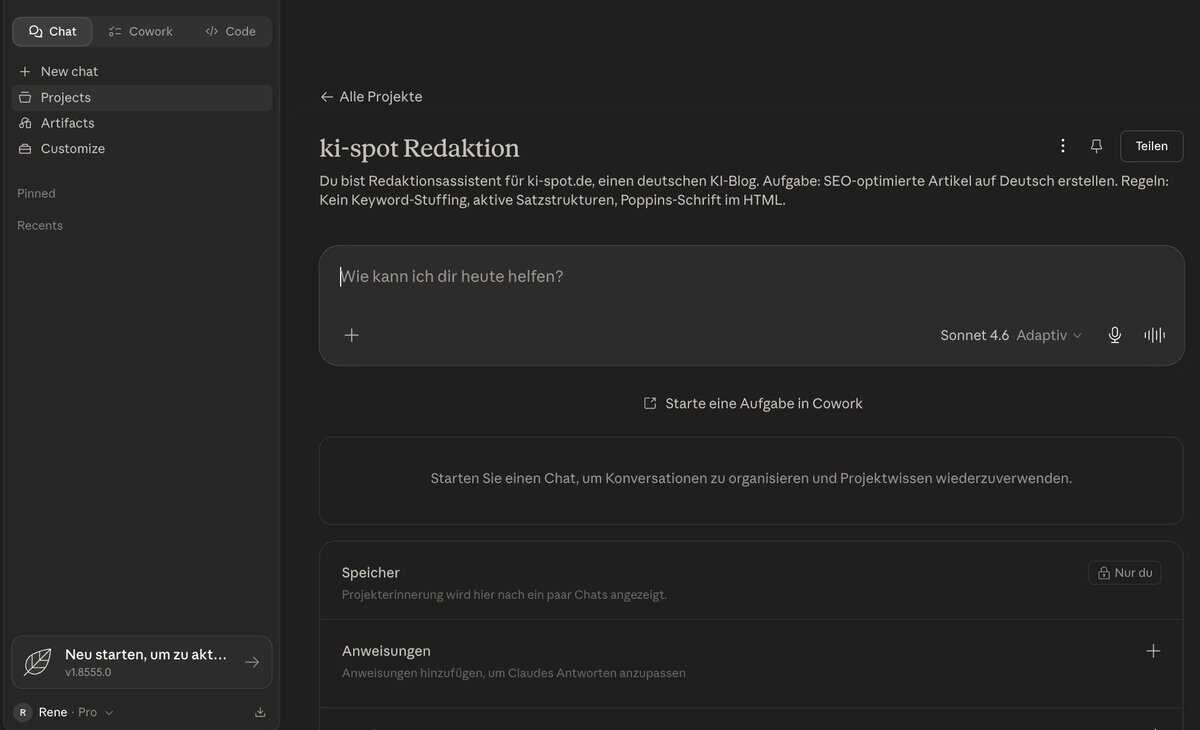Click the New chat plus icon
This screenshot has width=1200, height=730.
[x=25, y=72]
